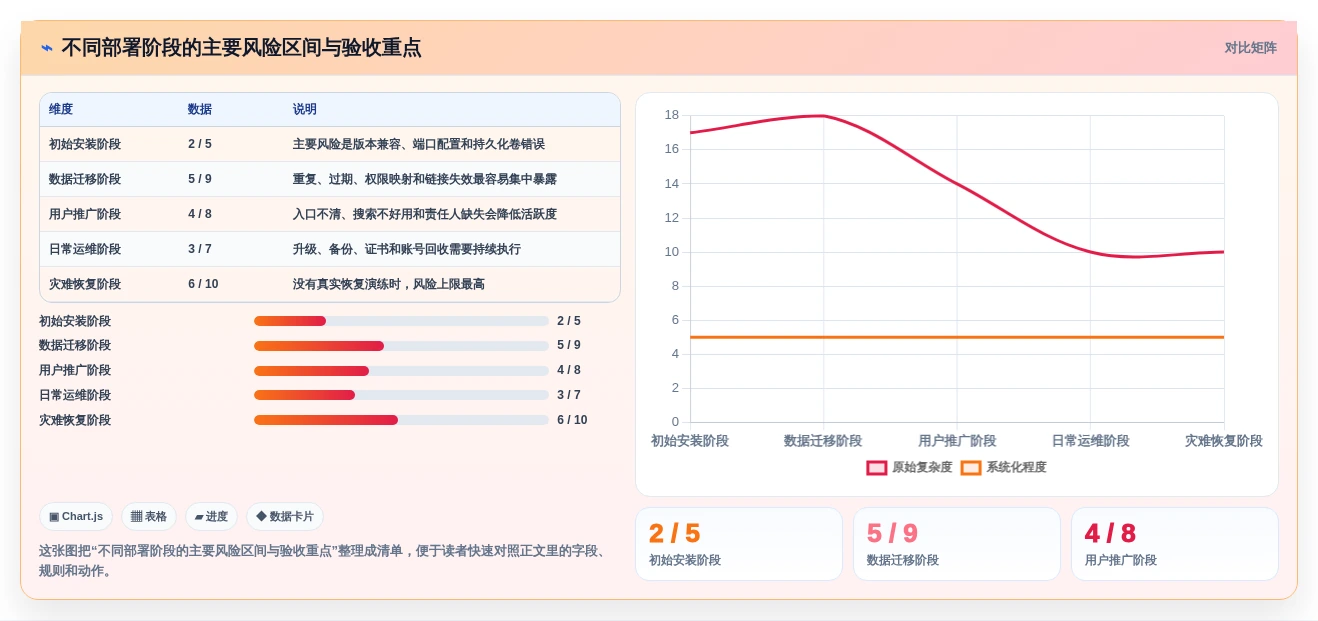Click the 用户推广阶段 progress bar

[401, 371]
